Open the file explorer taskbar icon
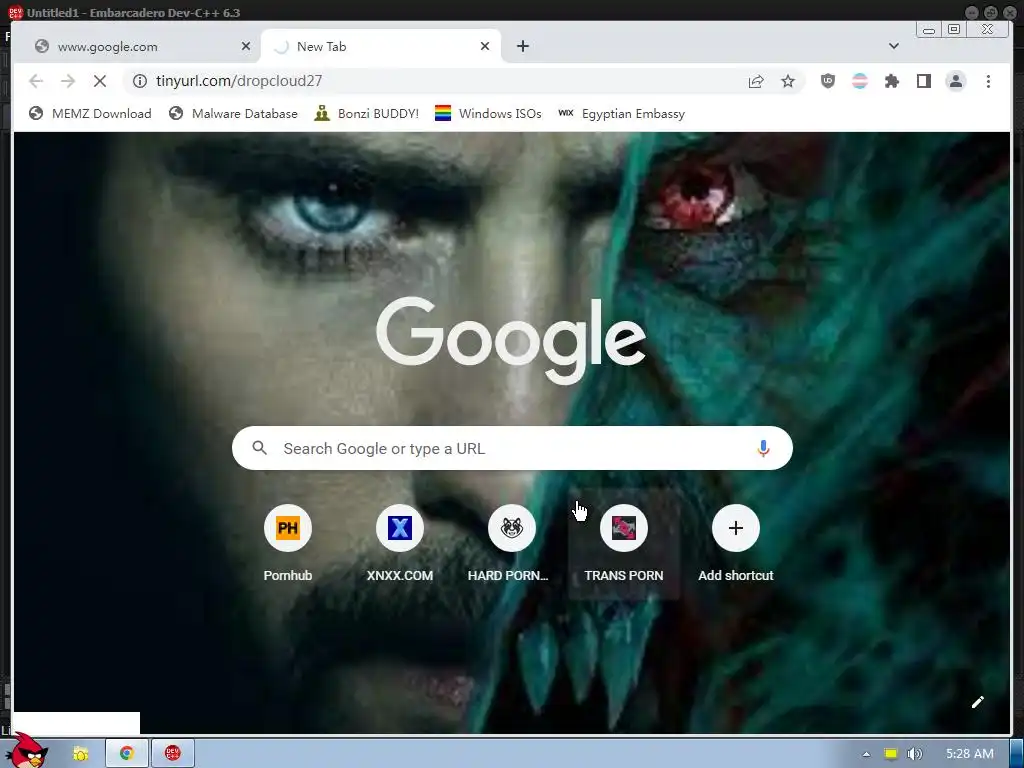 [x=80, y=754]
